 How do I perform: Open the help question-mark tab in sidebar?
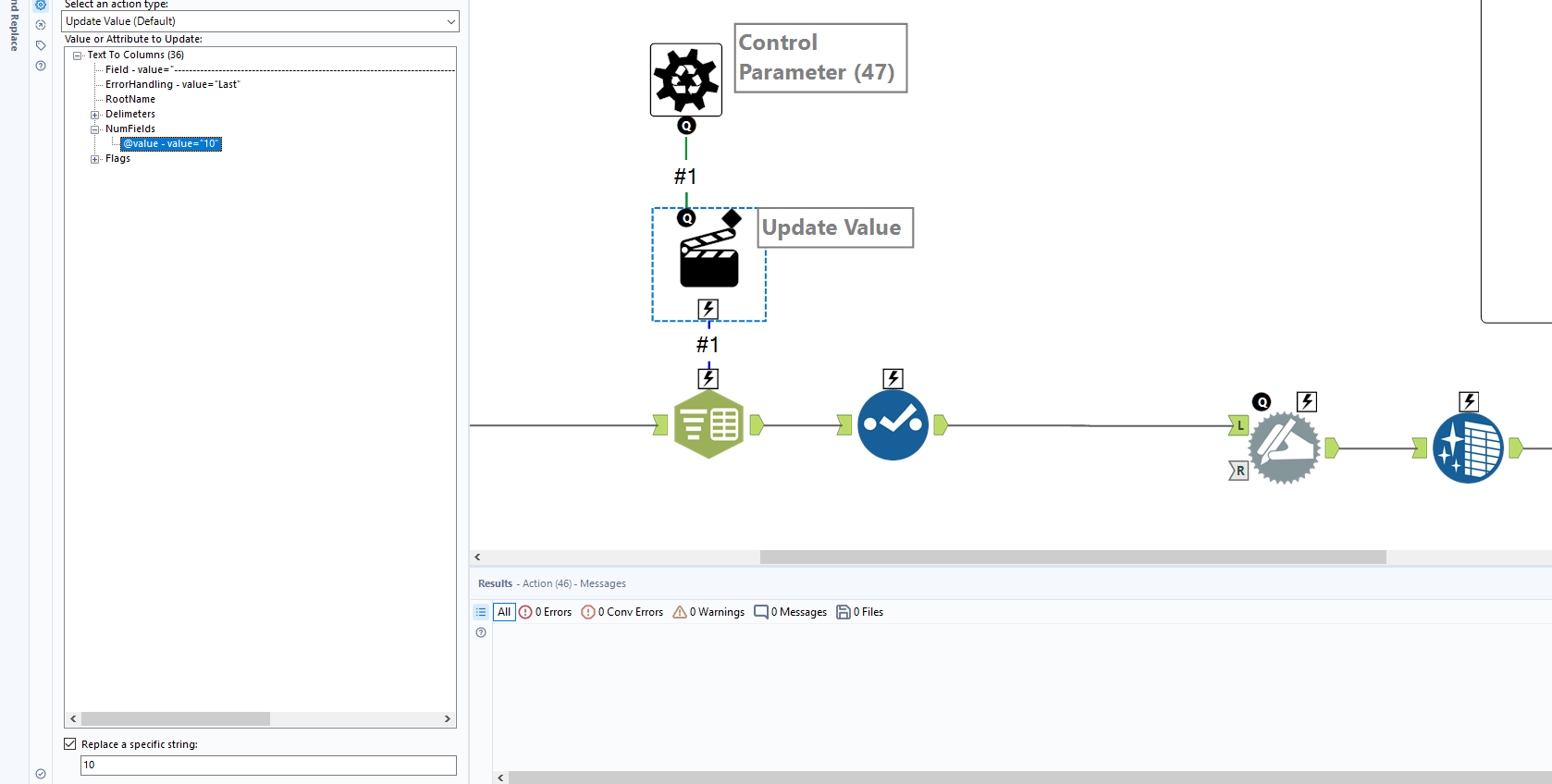(x=41, y=66)
